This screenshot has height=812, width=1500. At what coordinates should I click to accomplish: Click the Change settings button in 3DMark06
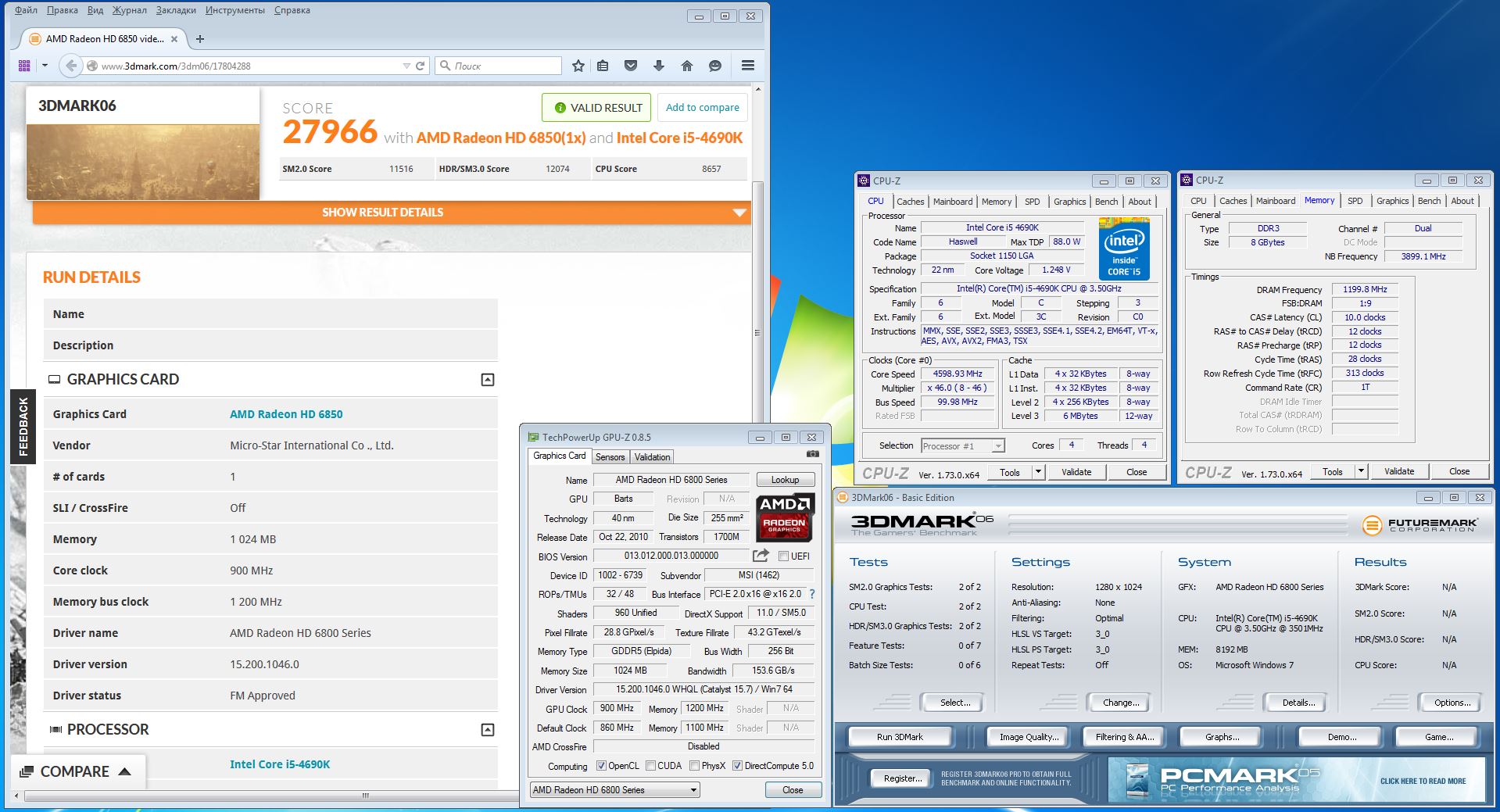1121,703
